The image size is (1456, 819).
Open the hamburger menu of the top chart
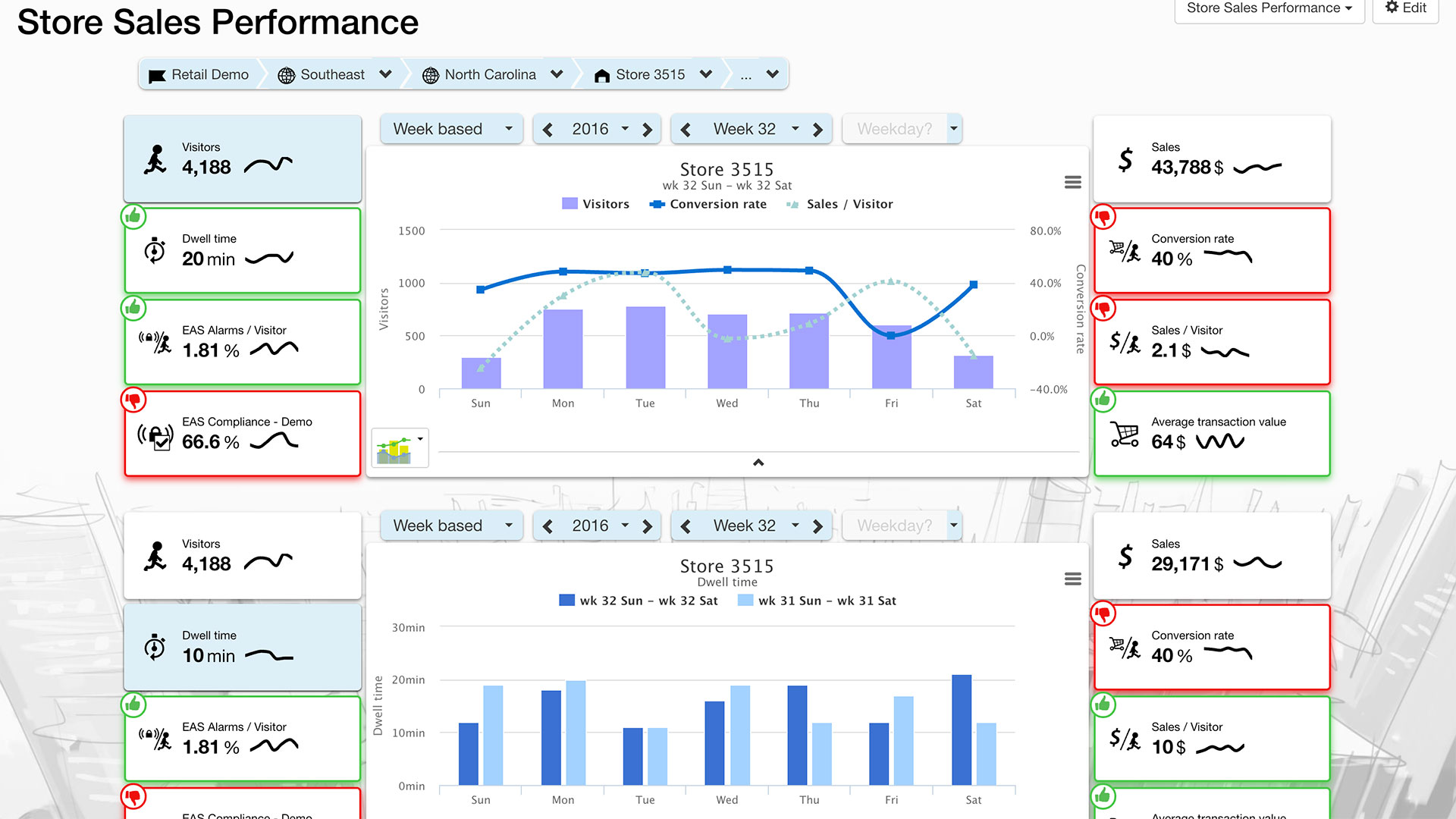click(x=1072, y=182)
